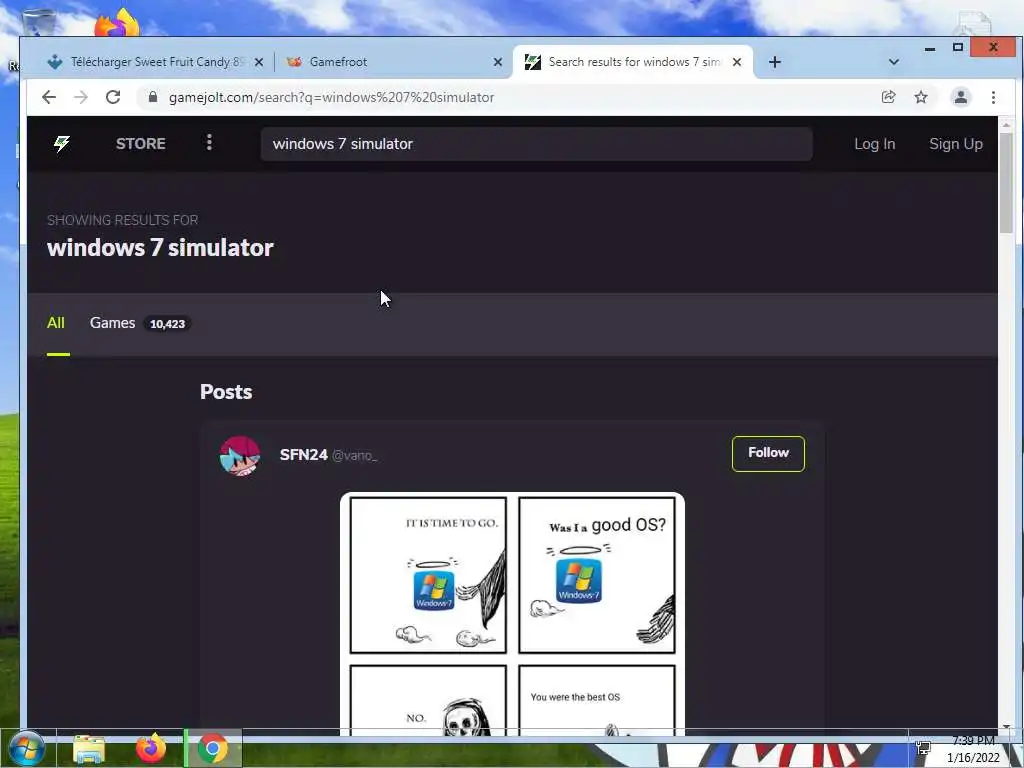
Task: Click the windows 7 simulator search field
Action: click(x=536, y=144)
